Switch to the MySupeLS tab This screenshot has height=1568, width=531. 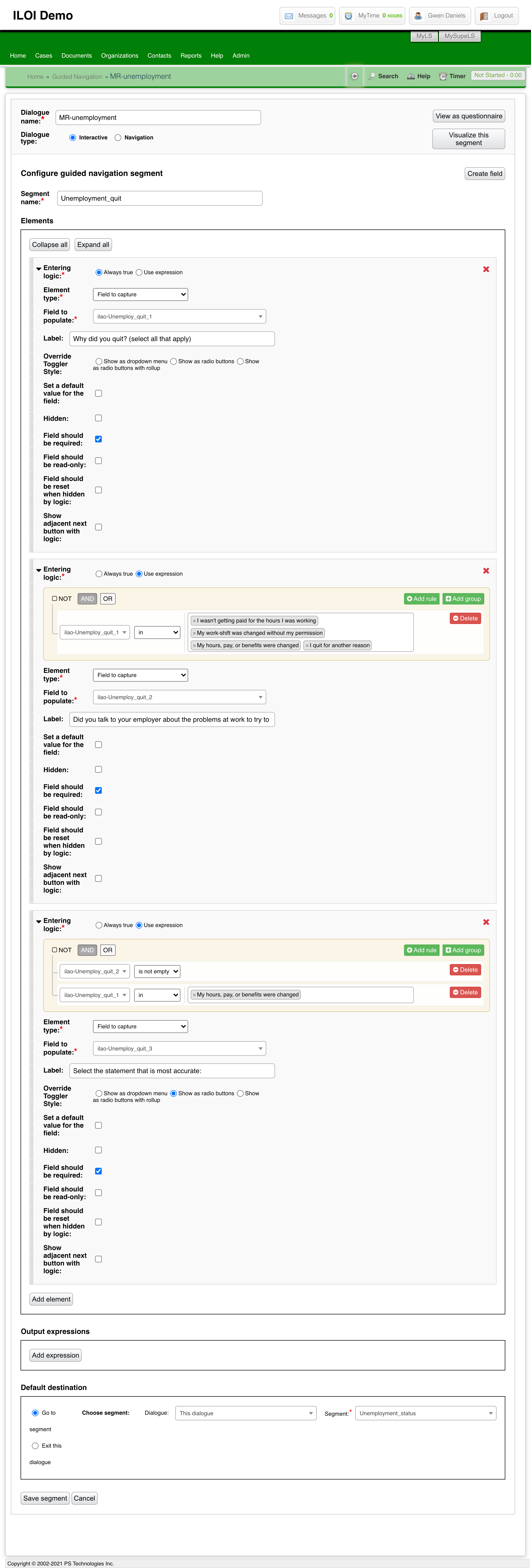[460, 36]
